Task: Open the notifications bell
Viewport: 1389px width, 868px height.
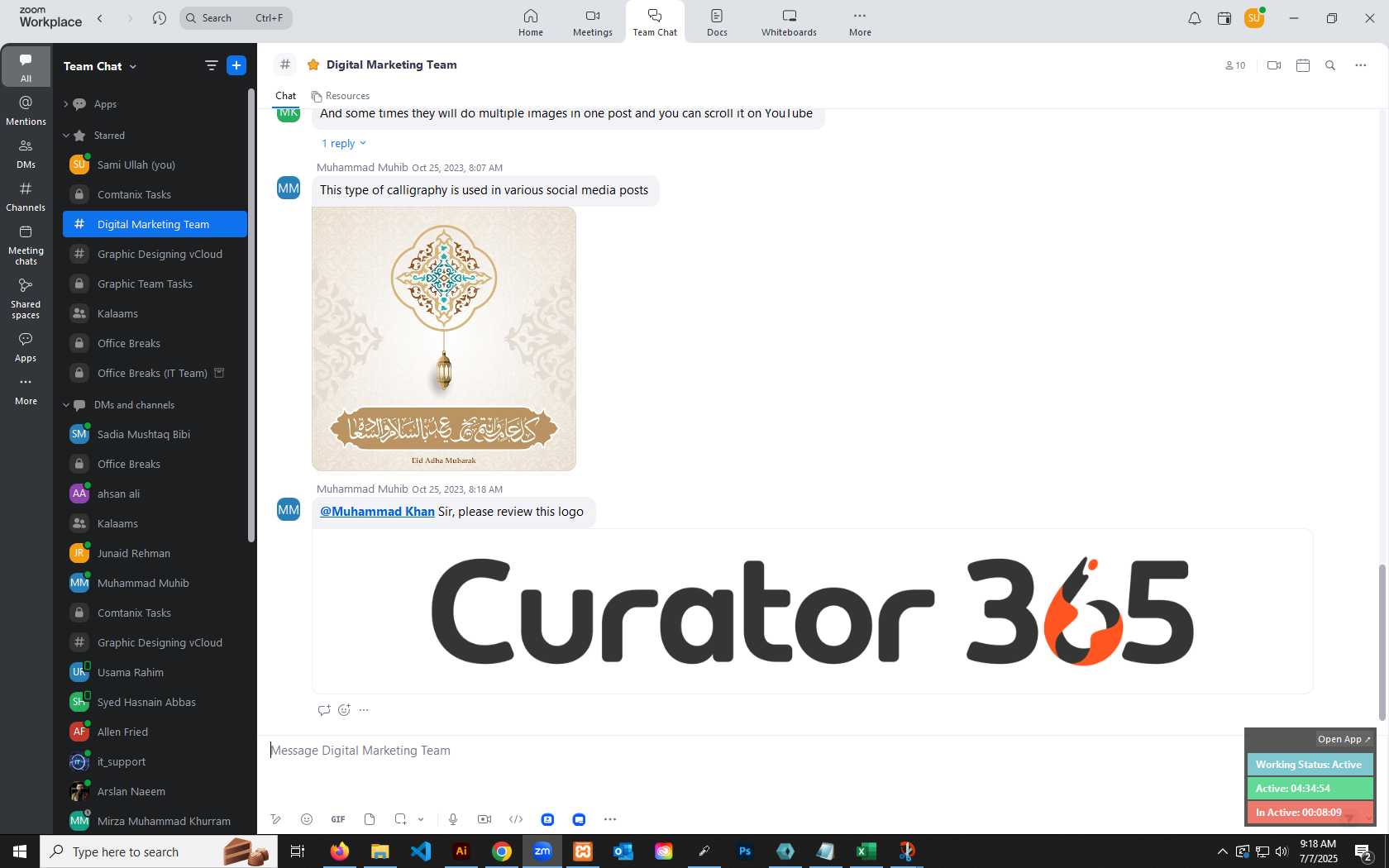Action: click(1194, 18)
